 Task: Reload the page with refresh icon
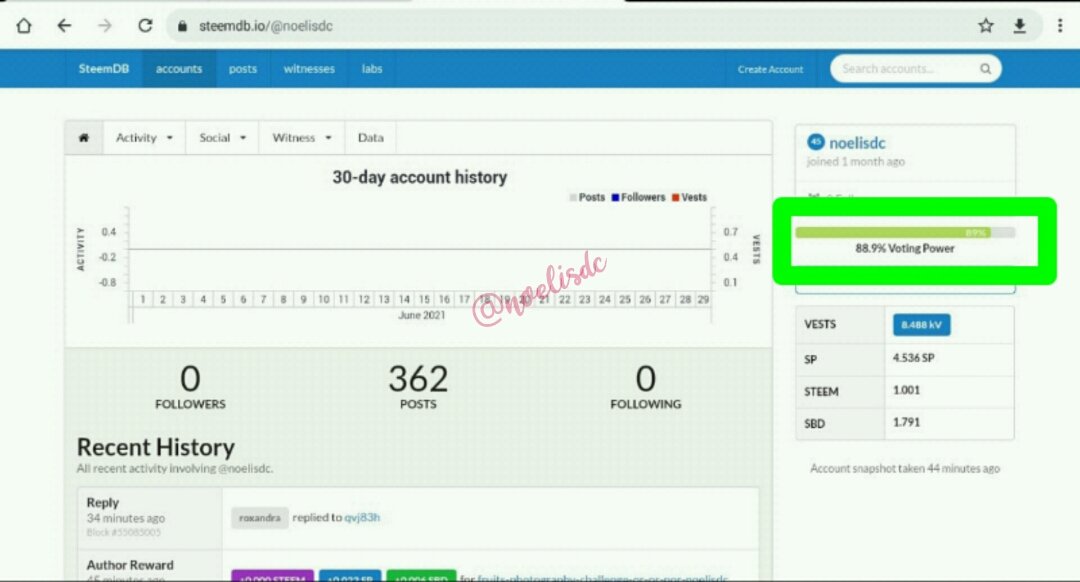tap(145, 26)
